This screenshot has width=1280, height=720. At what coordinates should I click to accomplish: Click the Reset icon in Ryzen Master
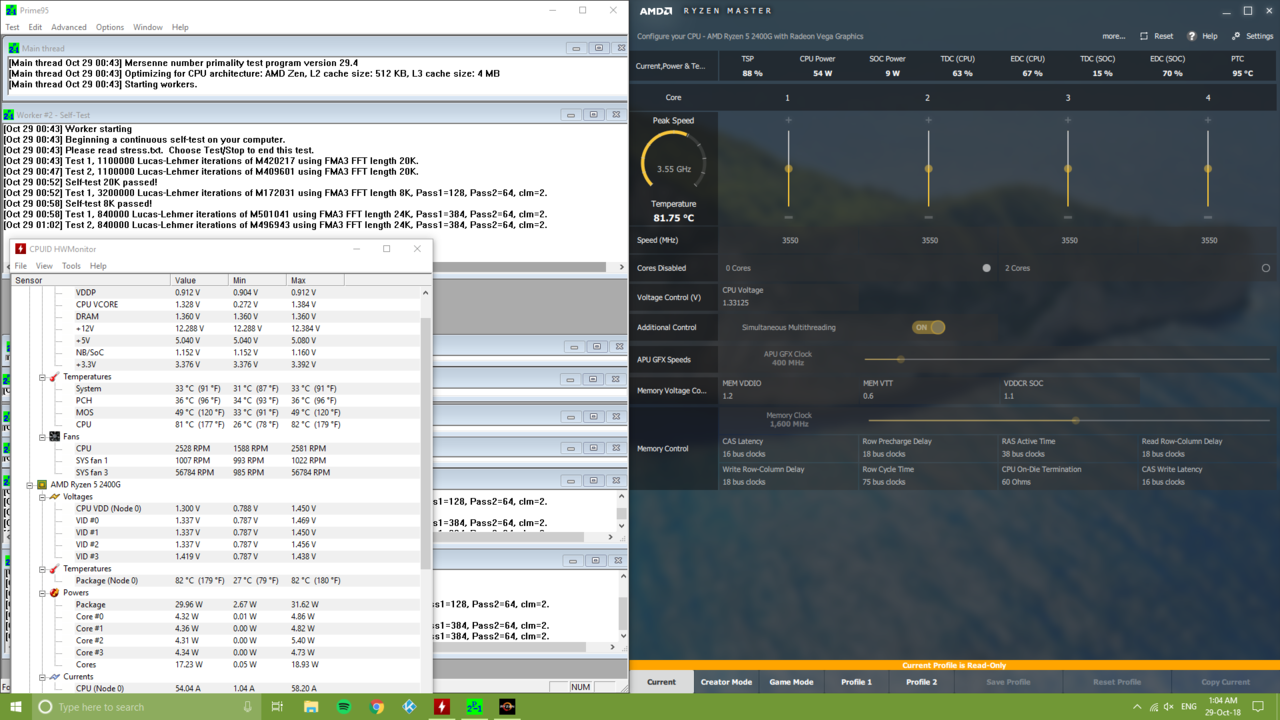pyautogui.click(x=1144, y=36)
